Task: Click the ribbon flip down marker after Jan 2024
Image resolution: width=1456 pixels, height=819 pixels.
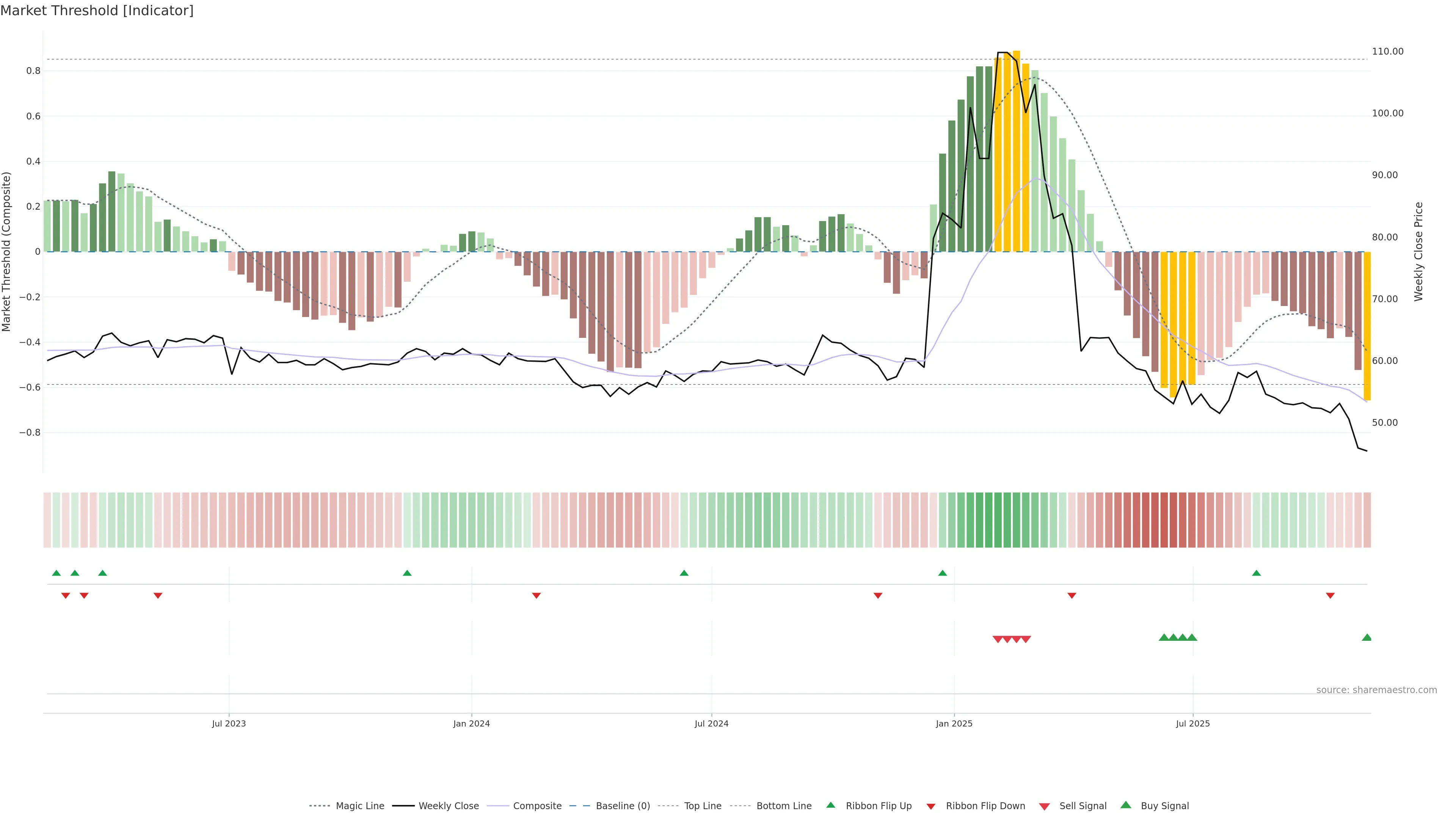Action: pyautogui.click(x=537, y=595)
